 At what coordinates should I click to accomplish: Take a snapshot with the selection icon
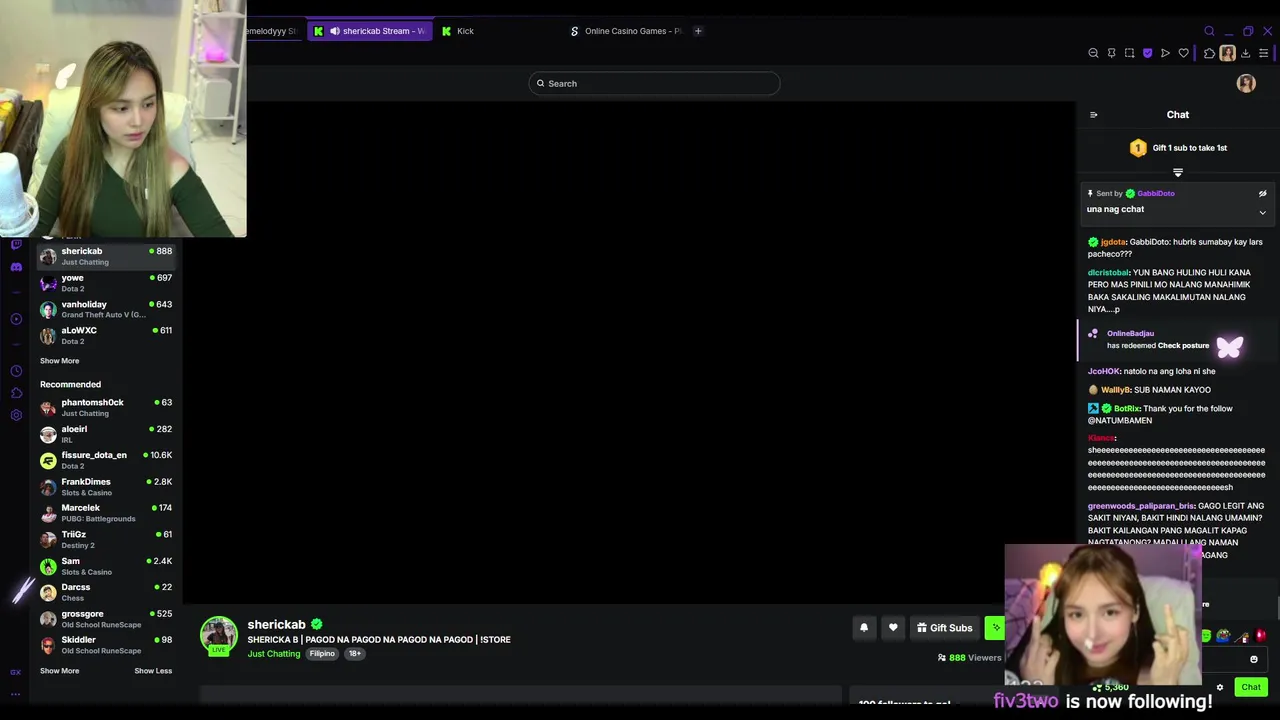tap(1129, 53)
